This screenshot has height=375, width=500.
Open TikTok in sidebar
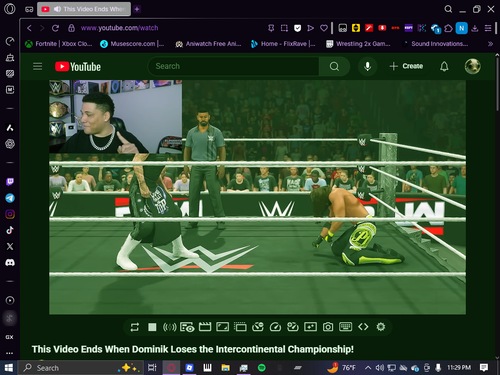[10, 230]
